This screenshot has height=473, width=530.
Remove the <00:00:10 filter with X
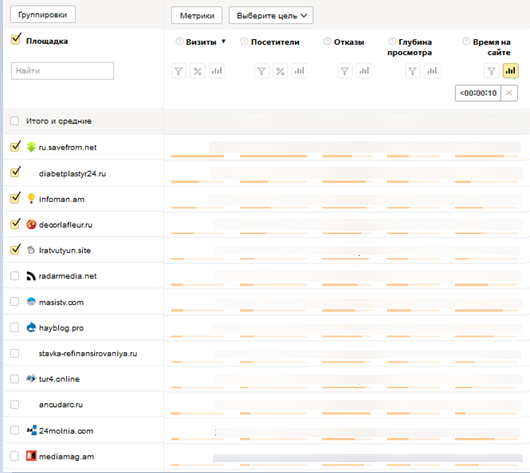click(x=509, y=93)
